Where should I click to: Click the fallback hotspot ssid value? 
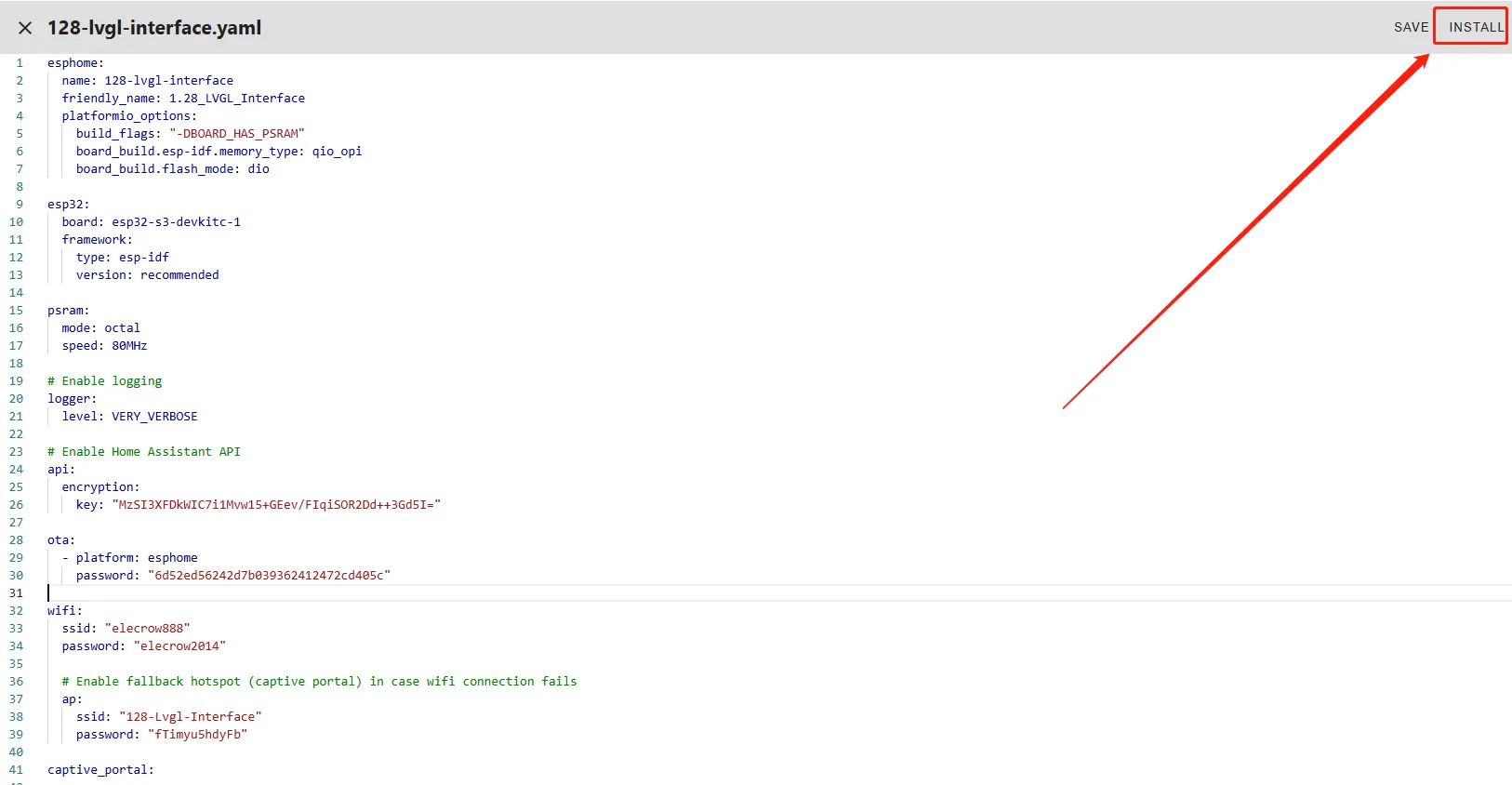point(190,717)
